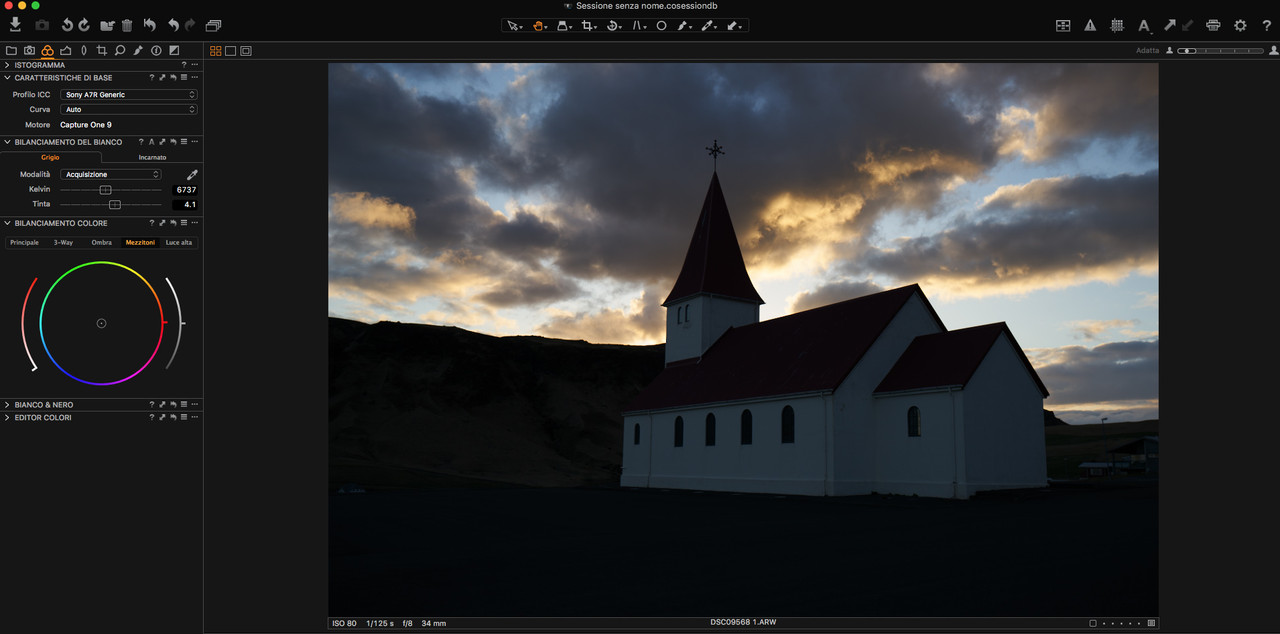The width and height of the screenshot is (1280, 634).
Task: Open the Library folder tool tab
Action: [11, 50]
